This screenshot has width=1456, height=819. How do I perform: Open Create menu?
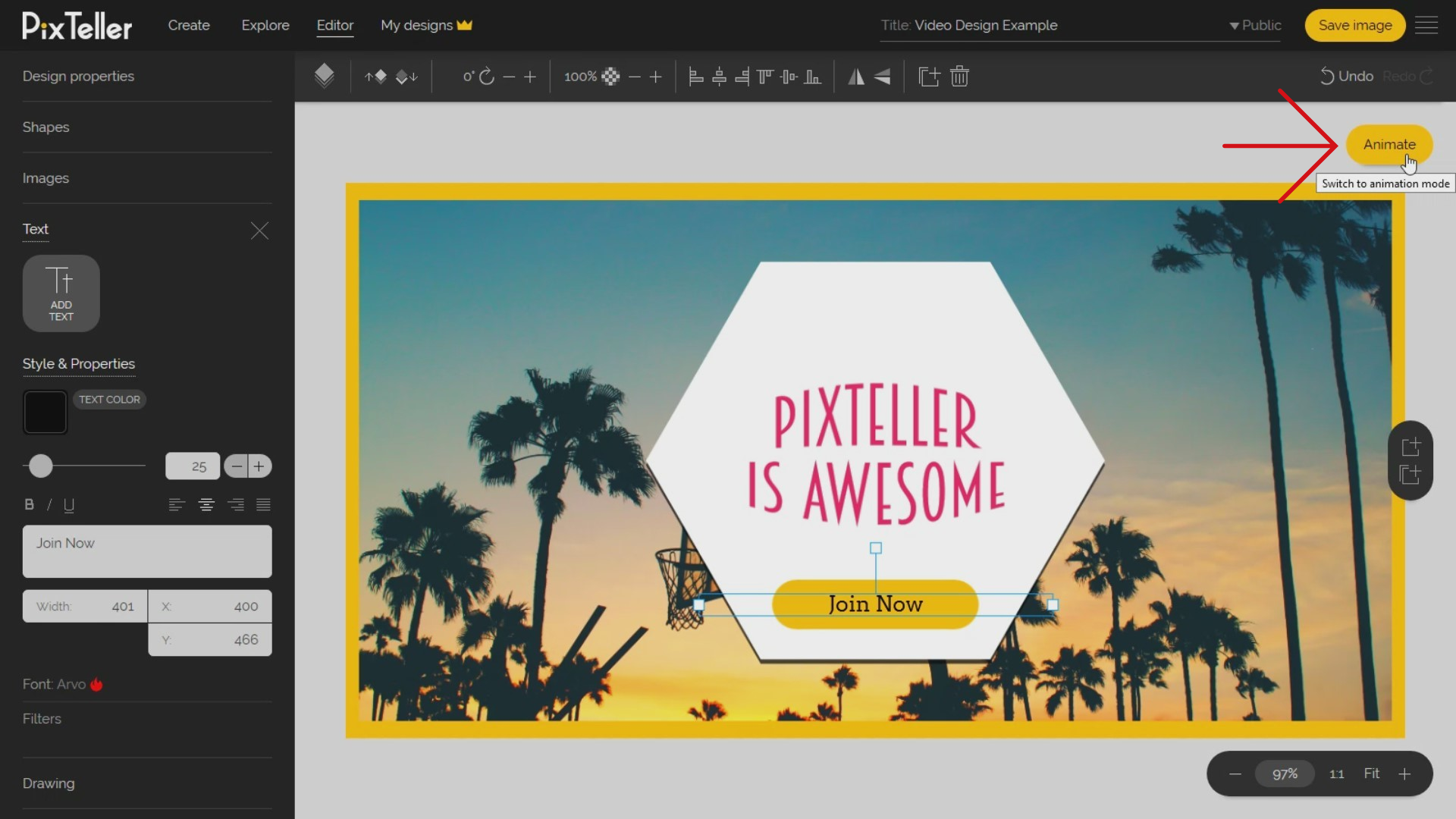(189, 25)
